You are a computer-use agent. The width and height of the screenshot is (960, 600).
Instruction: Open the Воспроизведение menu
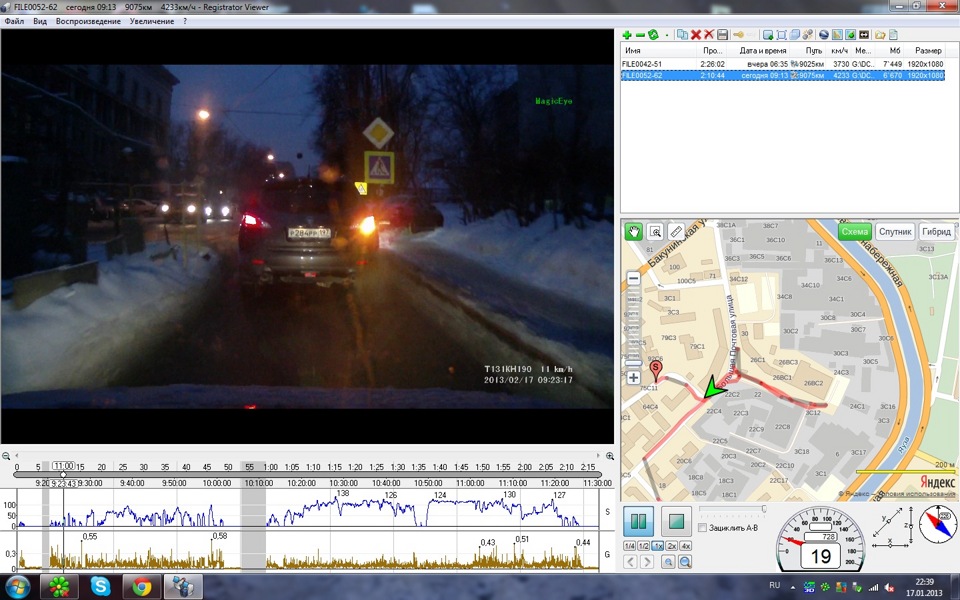point(88,21)
